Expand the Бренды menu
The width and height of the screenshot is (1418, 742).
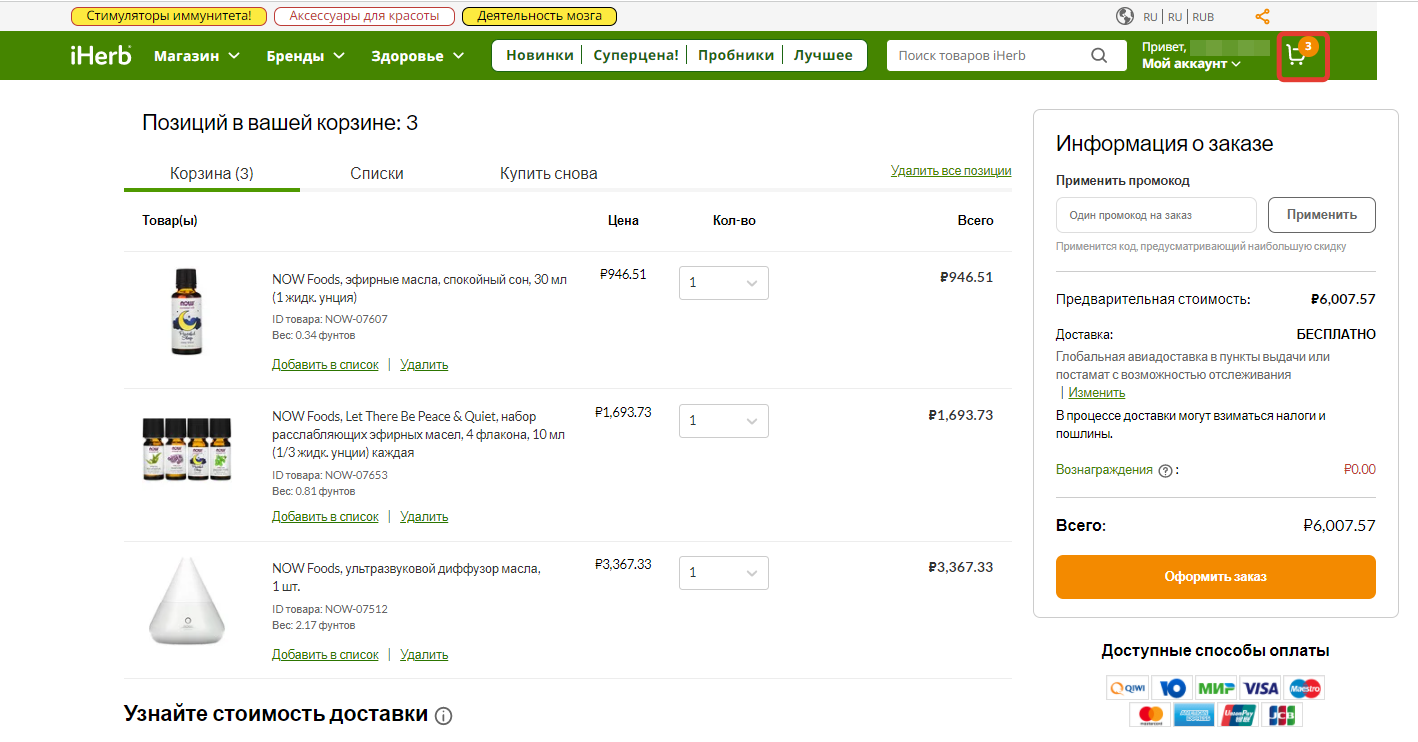(x=305, y=56)
